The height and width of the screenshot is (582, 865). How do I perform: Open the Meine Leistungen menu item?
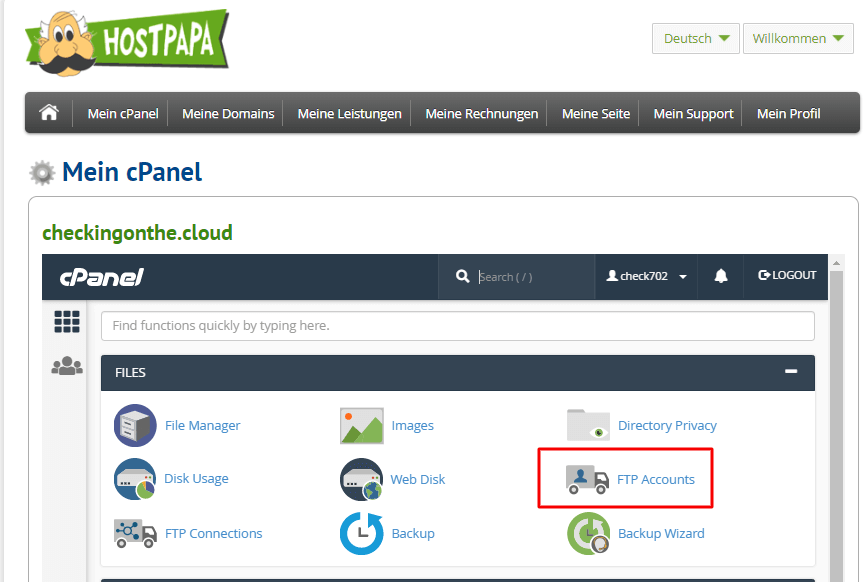pyautogui.click(x=349, y=114)
